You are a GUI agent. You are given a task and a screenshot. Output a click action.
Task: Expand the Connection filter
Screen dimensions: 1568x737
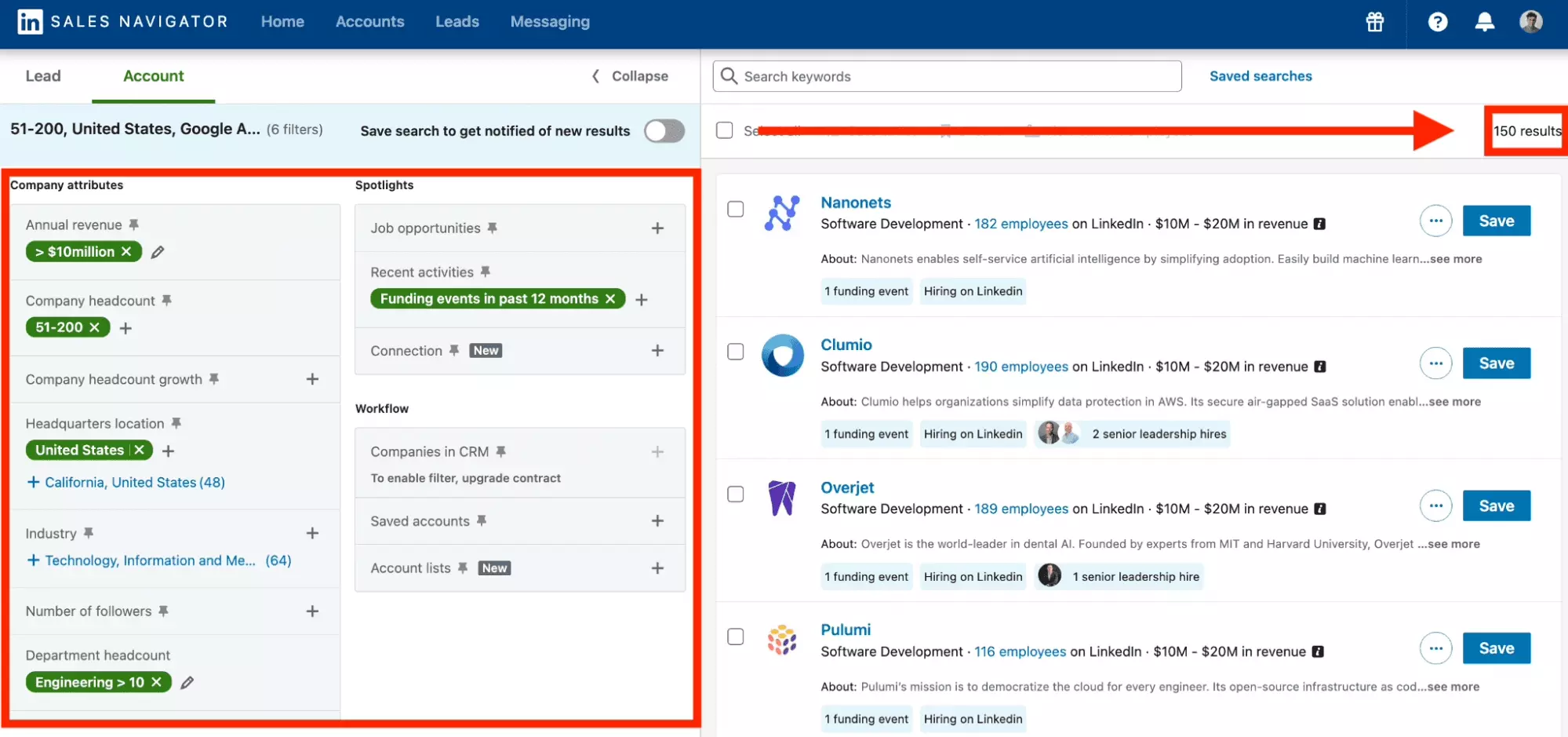click(657, 351)
